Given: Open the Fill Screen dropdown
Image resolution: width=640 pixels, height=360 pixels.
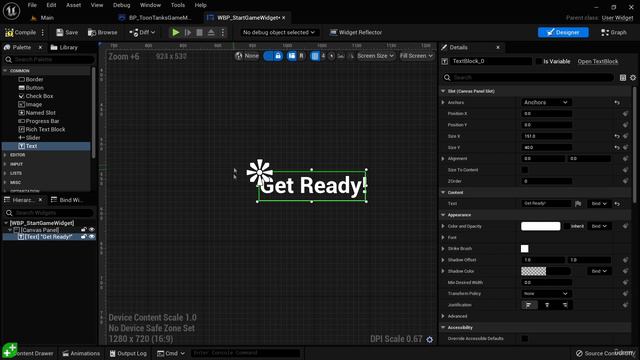Looking at the screenshot, I should (x=416, y=56).
